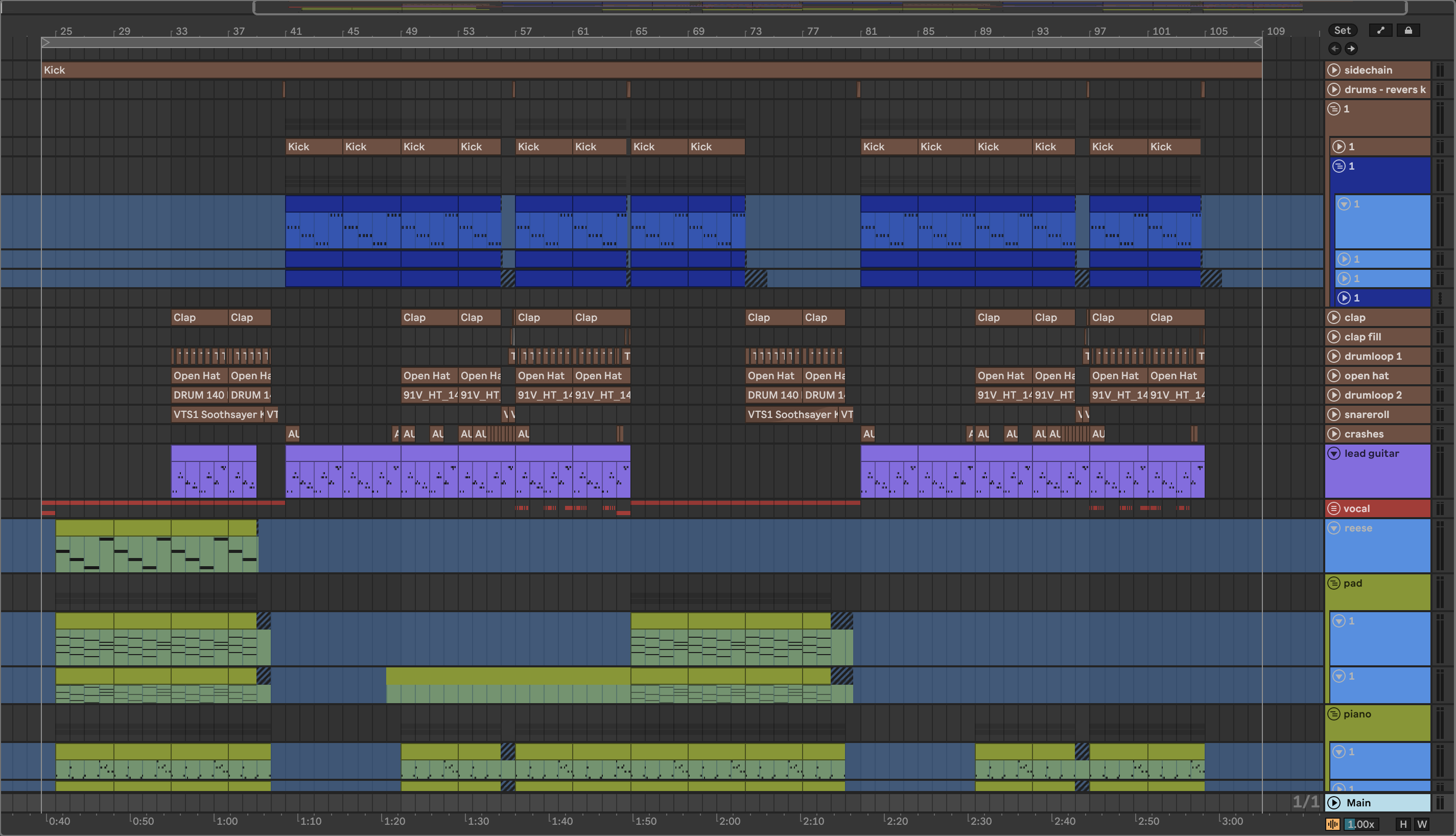Viewport: 1456px width, 836px height.
Task: Toggle the waveform follow button
Action: [x=1332, y=824]
